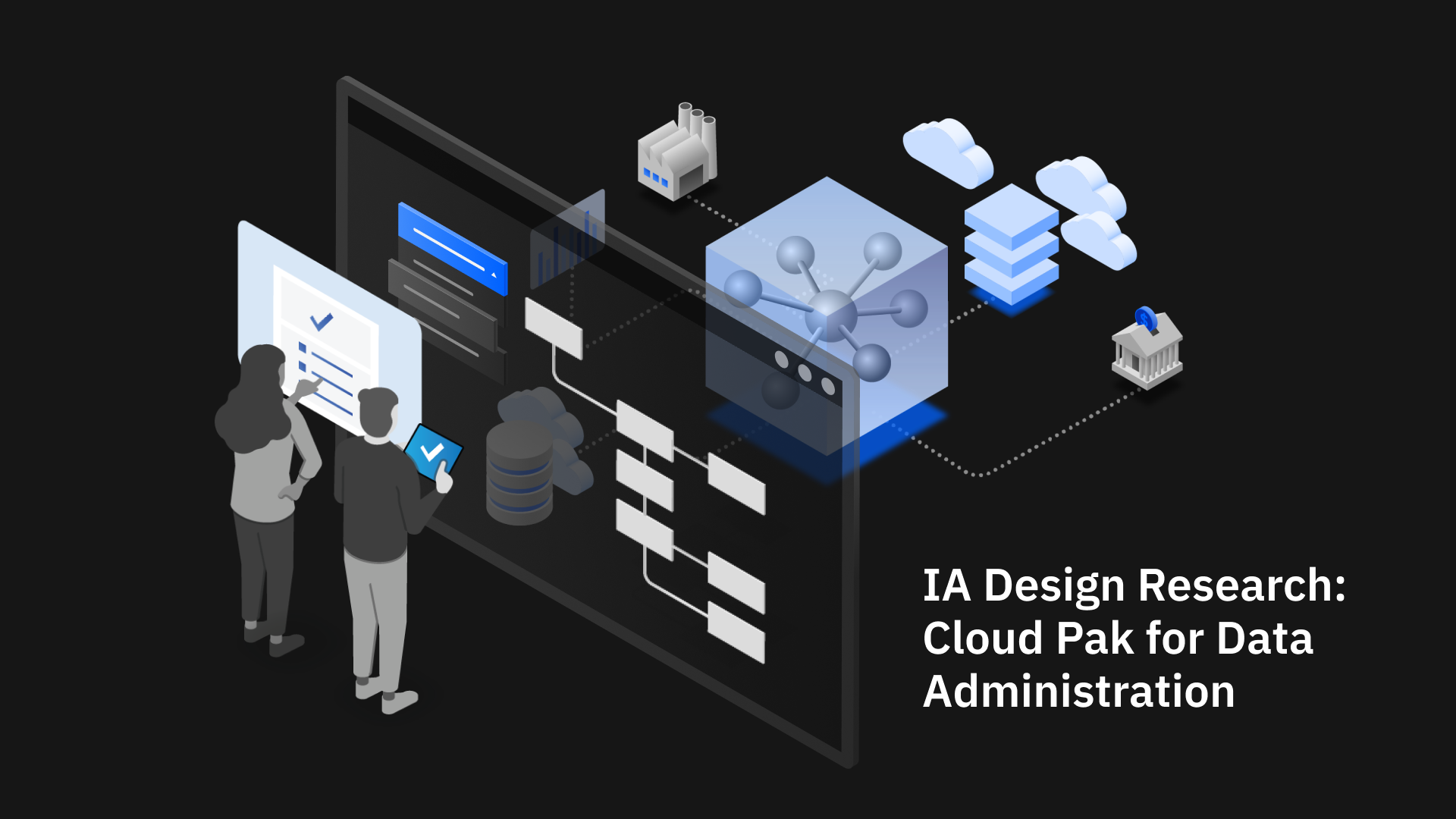Click the stacked blue layers icon
Viewport: 1456px width, 819px height.
click(1011, 244)
